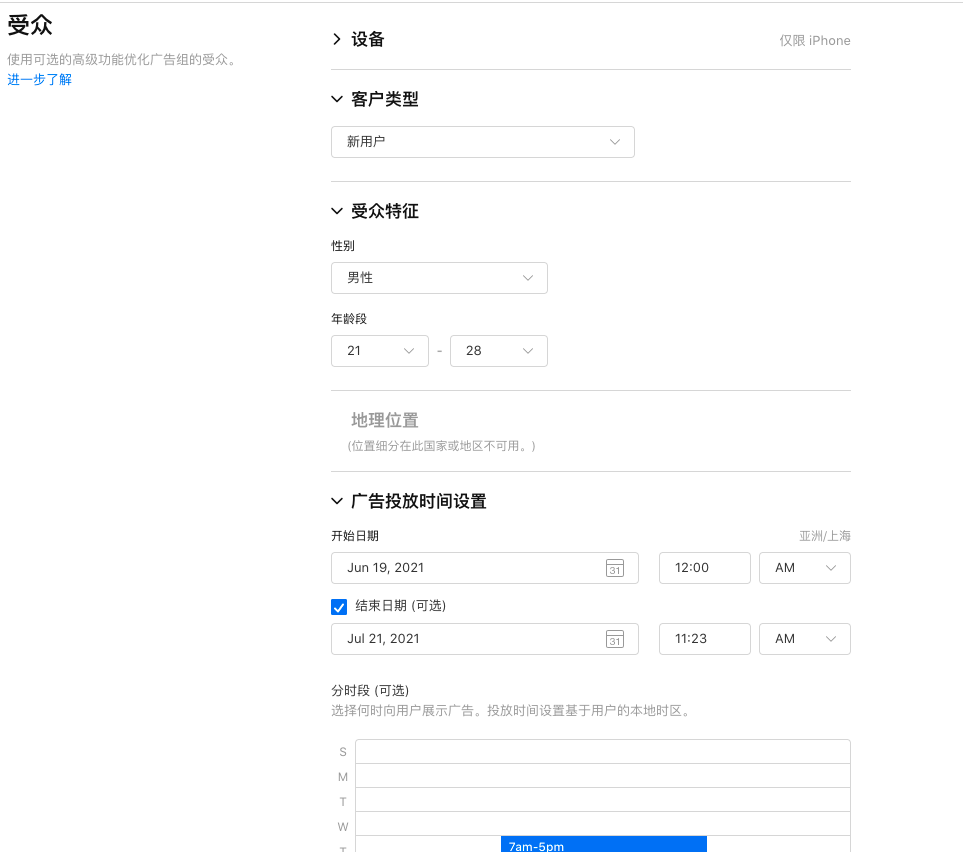Click the 11:23 end time field
The width and height of the screenshot is (963, 852).
(704, 639)
